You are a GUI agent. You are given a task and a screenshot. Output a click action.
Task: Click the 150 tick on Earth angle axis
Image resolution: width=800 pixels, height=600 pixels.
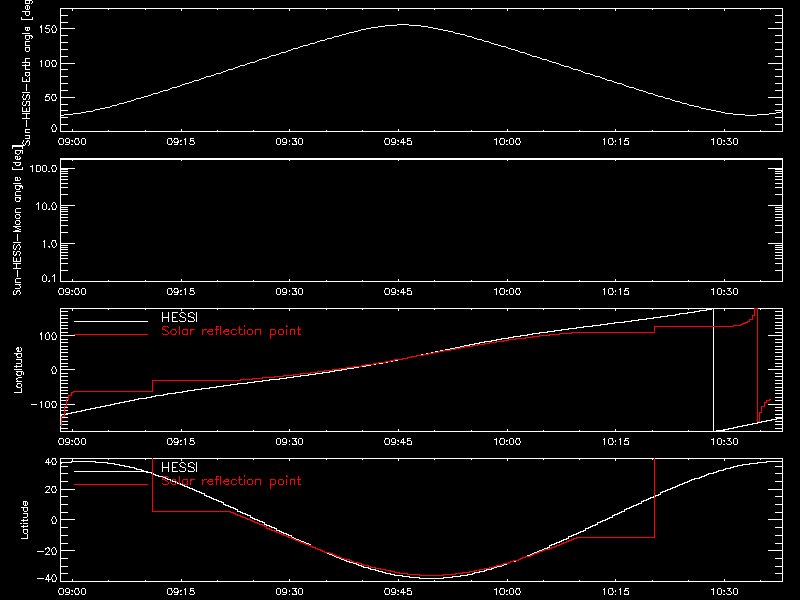coord(50,29)
